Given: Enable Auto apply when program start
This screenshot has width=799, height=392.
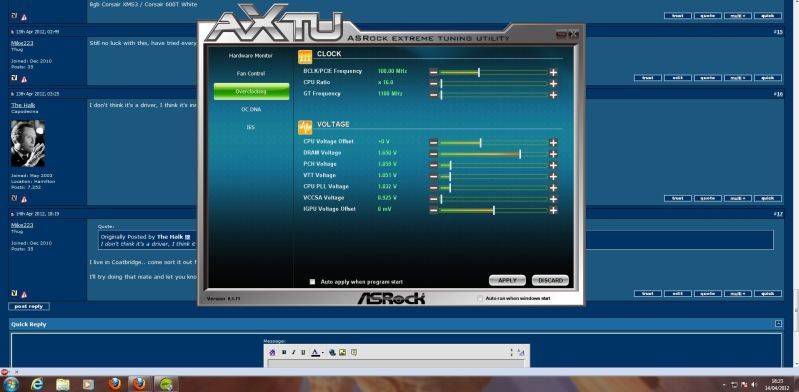Looking at the screenshot, I should [x=312, y=281].
